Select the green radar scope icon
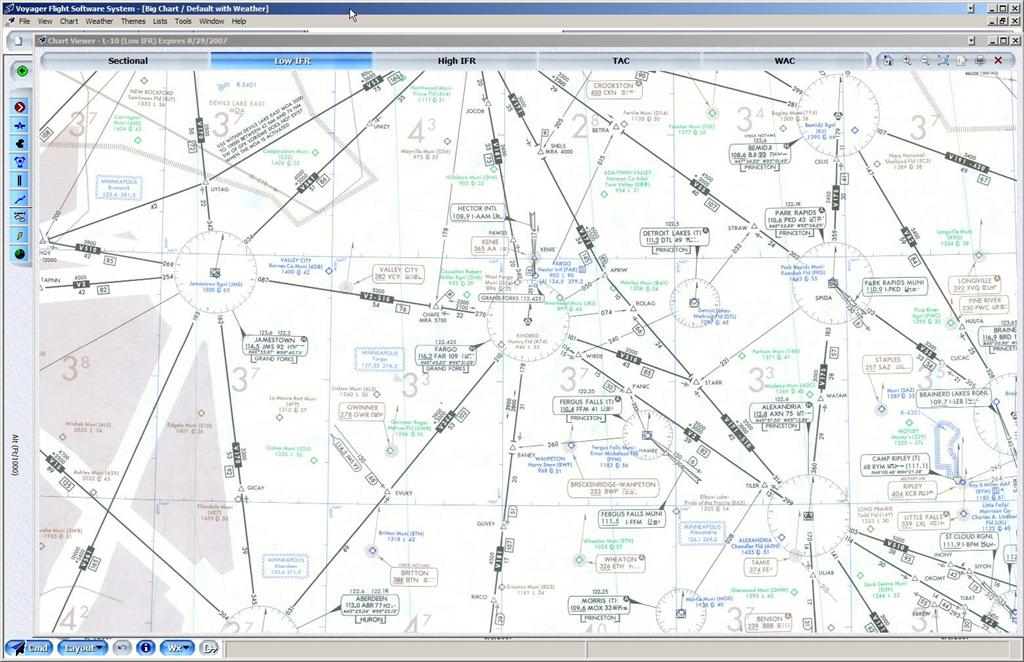The width and height of the screenshot is (1024, 662). coord(20,253)
